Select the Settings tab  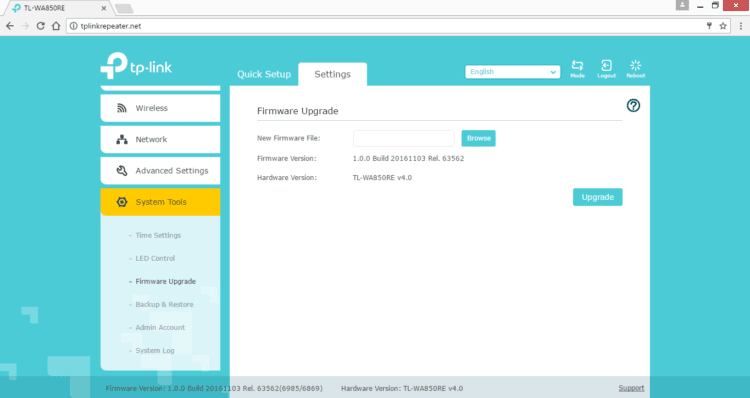(332, 74)
